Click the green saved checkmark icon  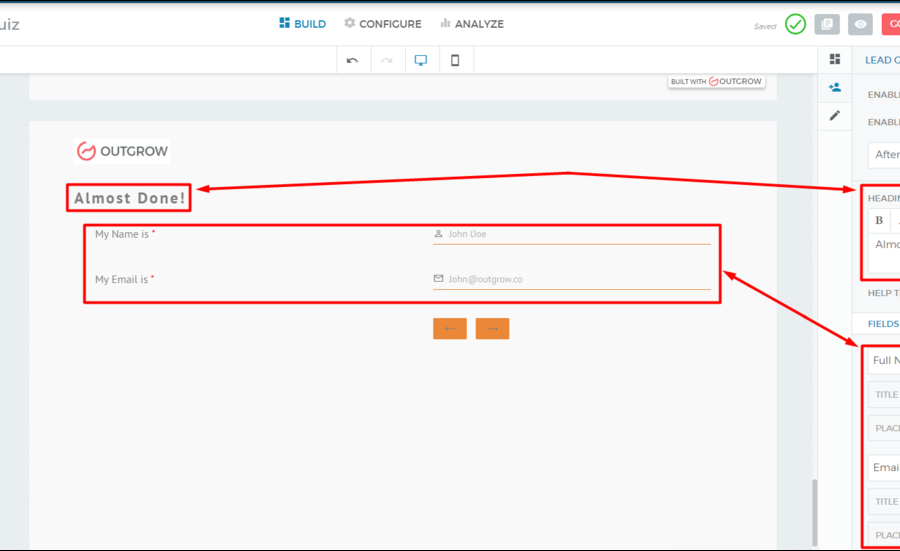795,24
